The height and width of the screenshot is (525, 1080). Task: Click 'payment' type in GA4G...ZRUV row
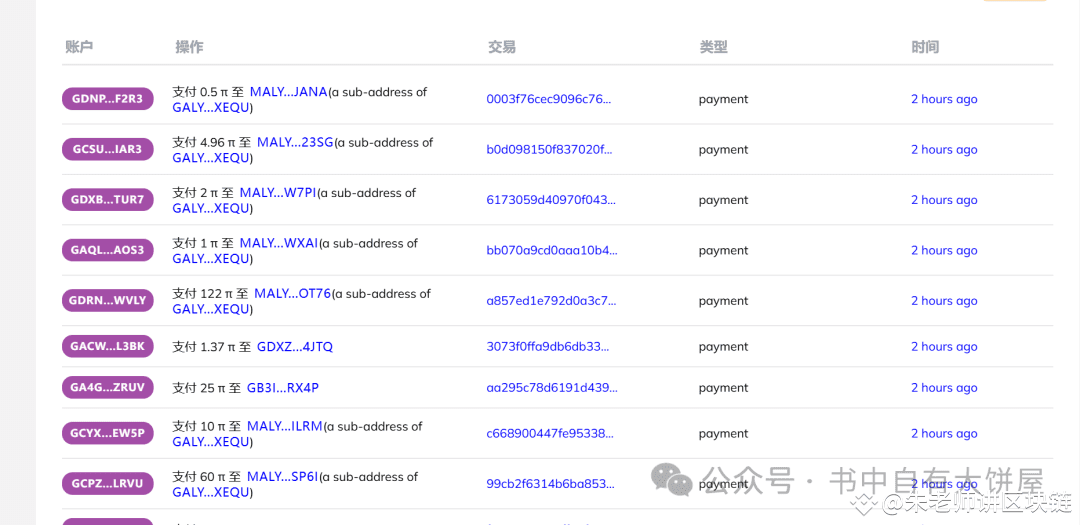point(723,389)
